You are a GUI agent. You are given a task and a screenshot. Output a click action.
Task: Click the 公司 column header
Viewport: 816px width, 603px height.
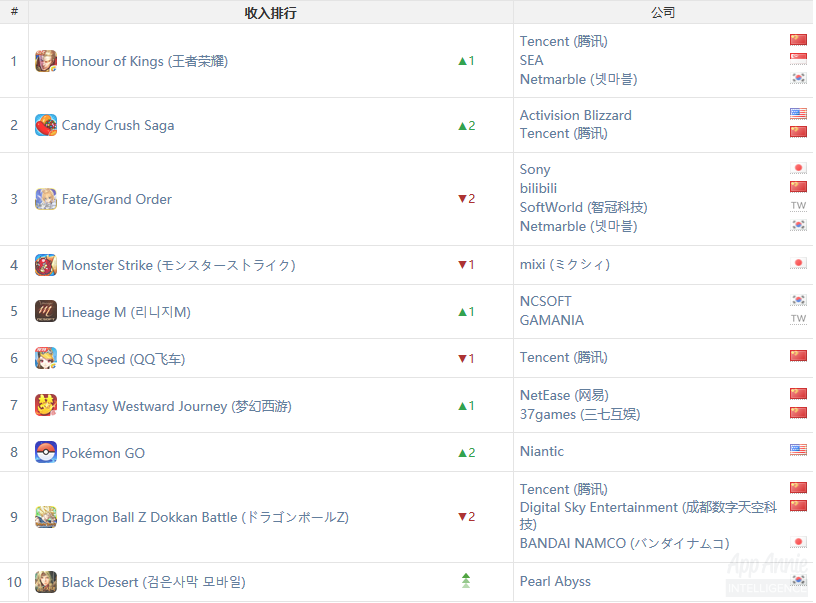coord(662,13)
